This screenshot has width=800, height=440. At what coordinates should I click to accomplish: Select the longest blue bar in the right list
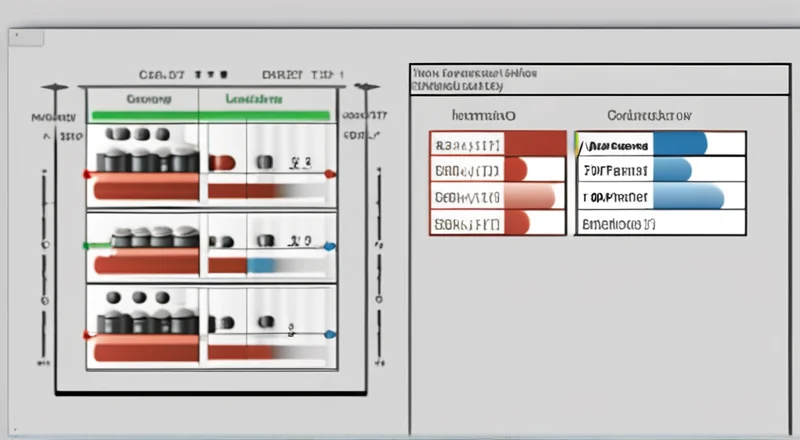(660, 196)
